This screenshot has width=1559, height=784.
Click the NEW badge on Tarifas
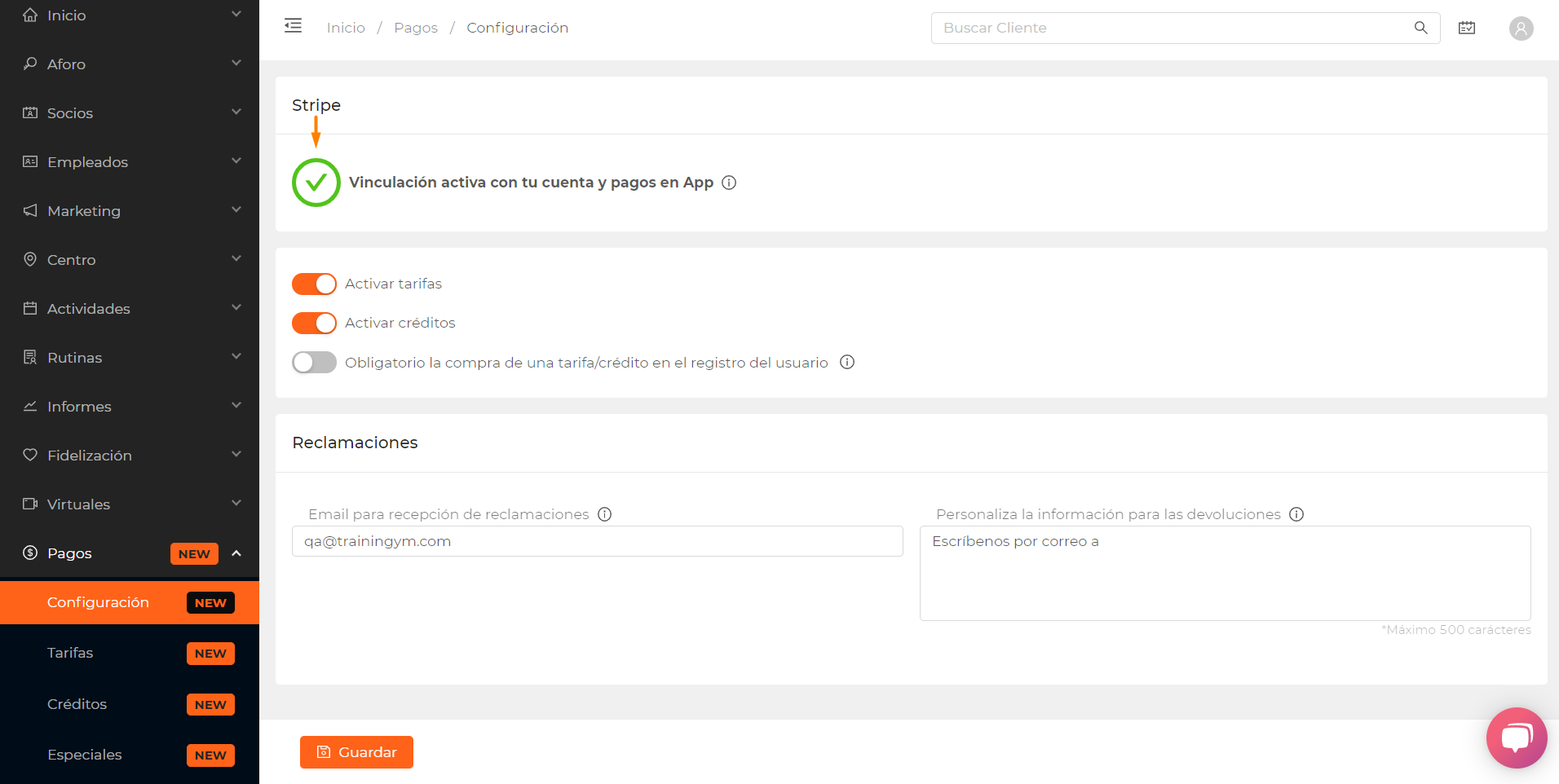[210, 654]
